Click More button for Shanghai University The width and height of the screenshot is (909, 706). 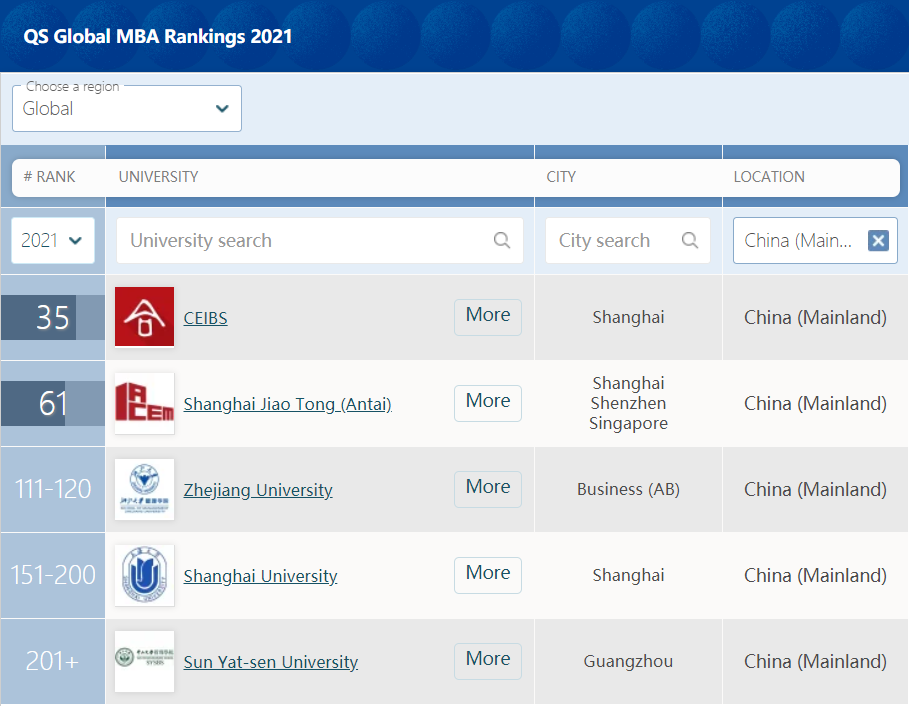click(x=488, y=575)
